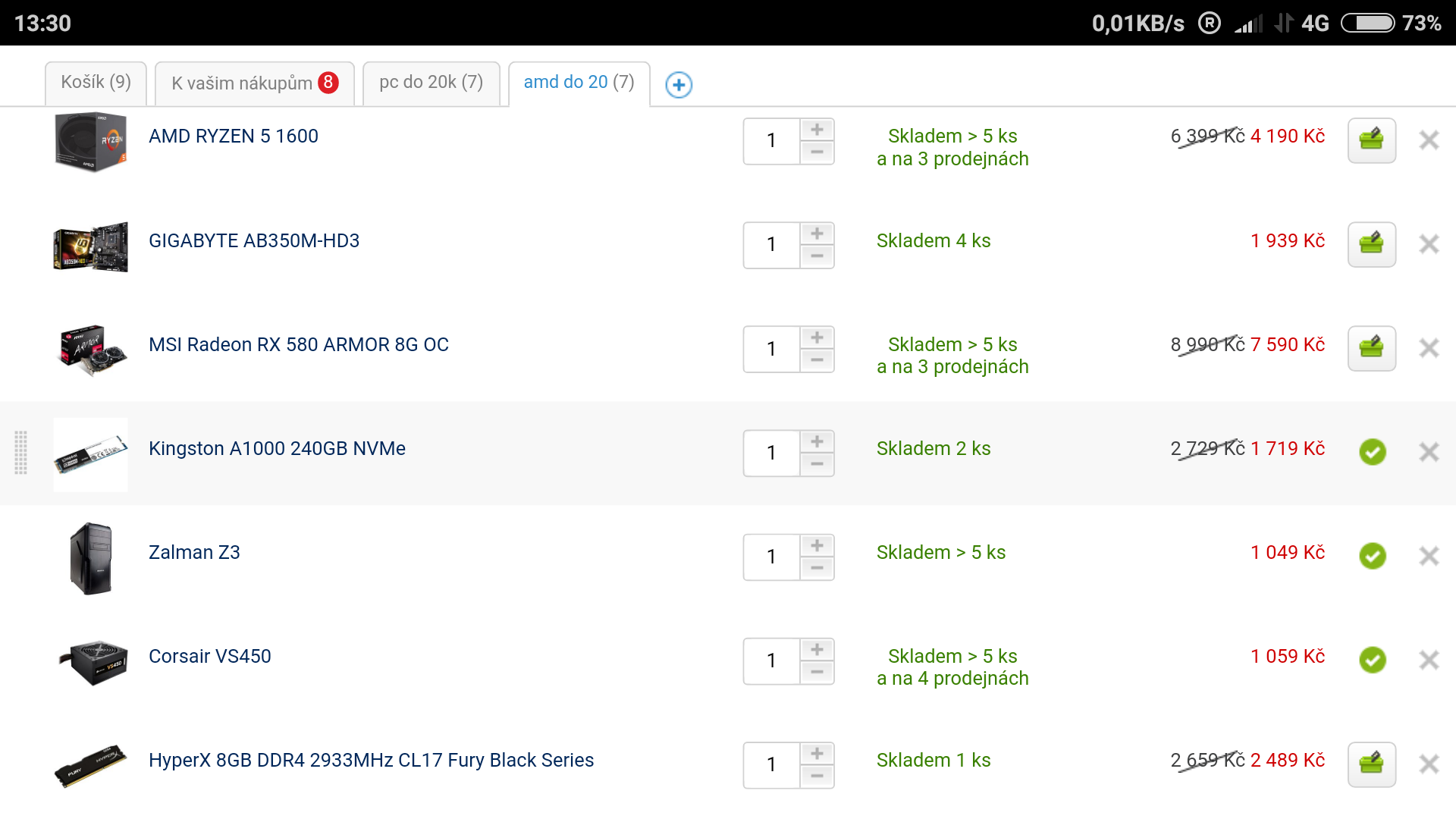This screenshot has width=1456, height=819.
Task: Click stock info for Corsair VS450
Action: 952,667
